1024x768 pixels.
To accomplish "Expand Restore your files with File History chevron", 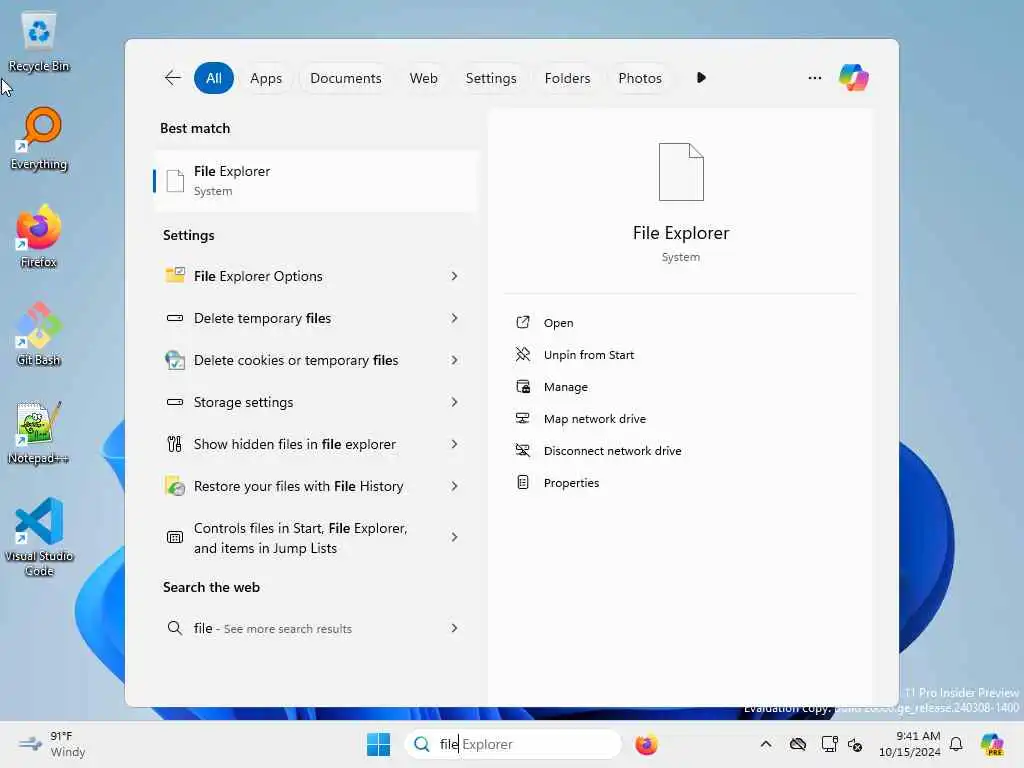I will (x=455, y=486).
